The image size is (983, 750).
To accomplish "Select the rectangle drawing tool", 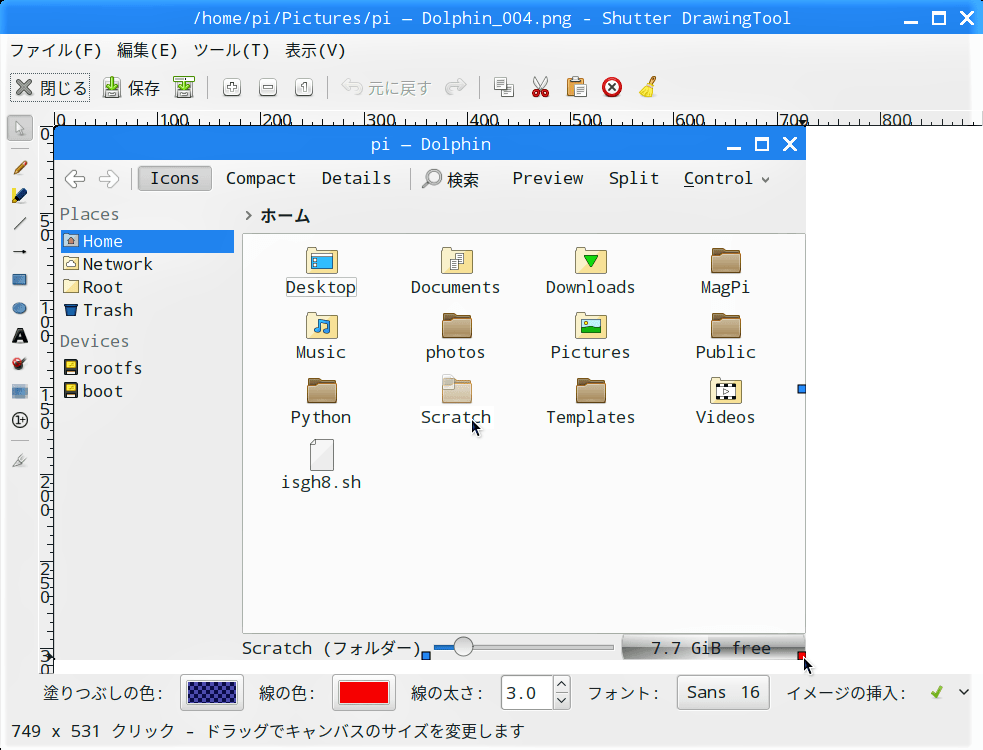I will [x=20, y=280].
